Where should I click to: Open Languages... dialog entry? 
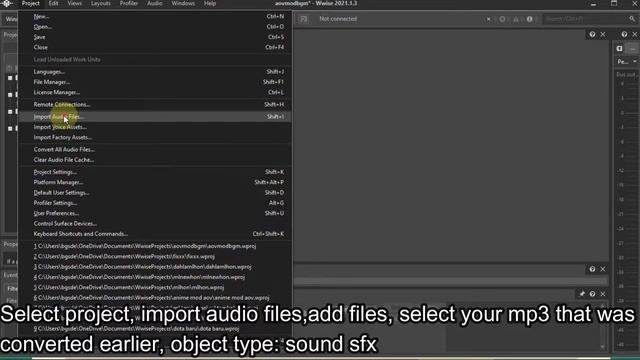click(x=155, y=72)
